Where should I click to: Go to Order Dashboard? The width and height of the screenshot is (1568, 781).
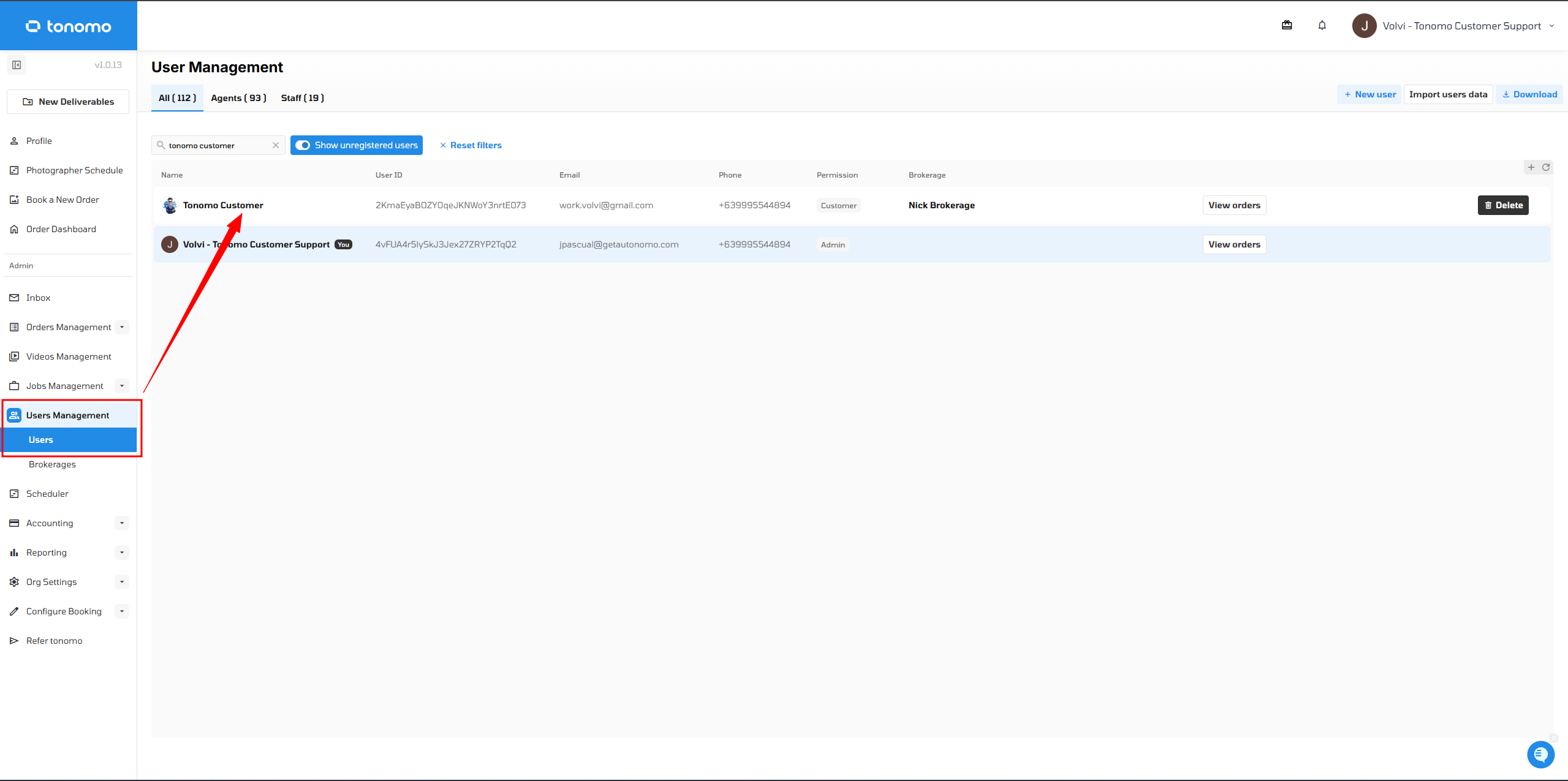click(x=61, y=229)
